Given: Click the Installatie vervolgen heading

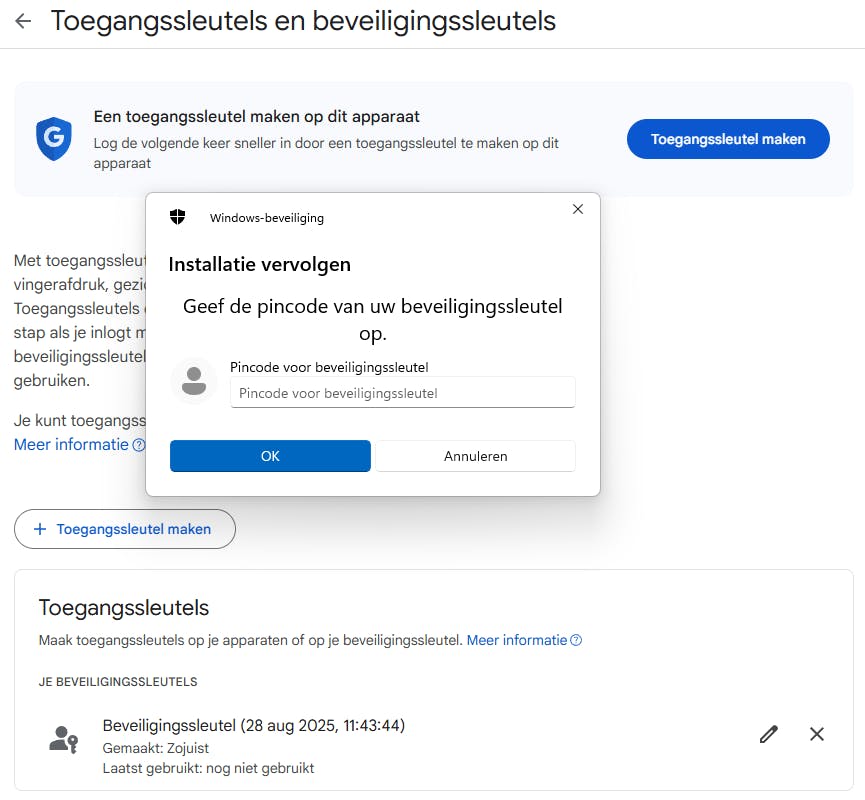Looking at the screenshot, I should 260,265.
